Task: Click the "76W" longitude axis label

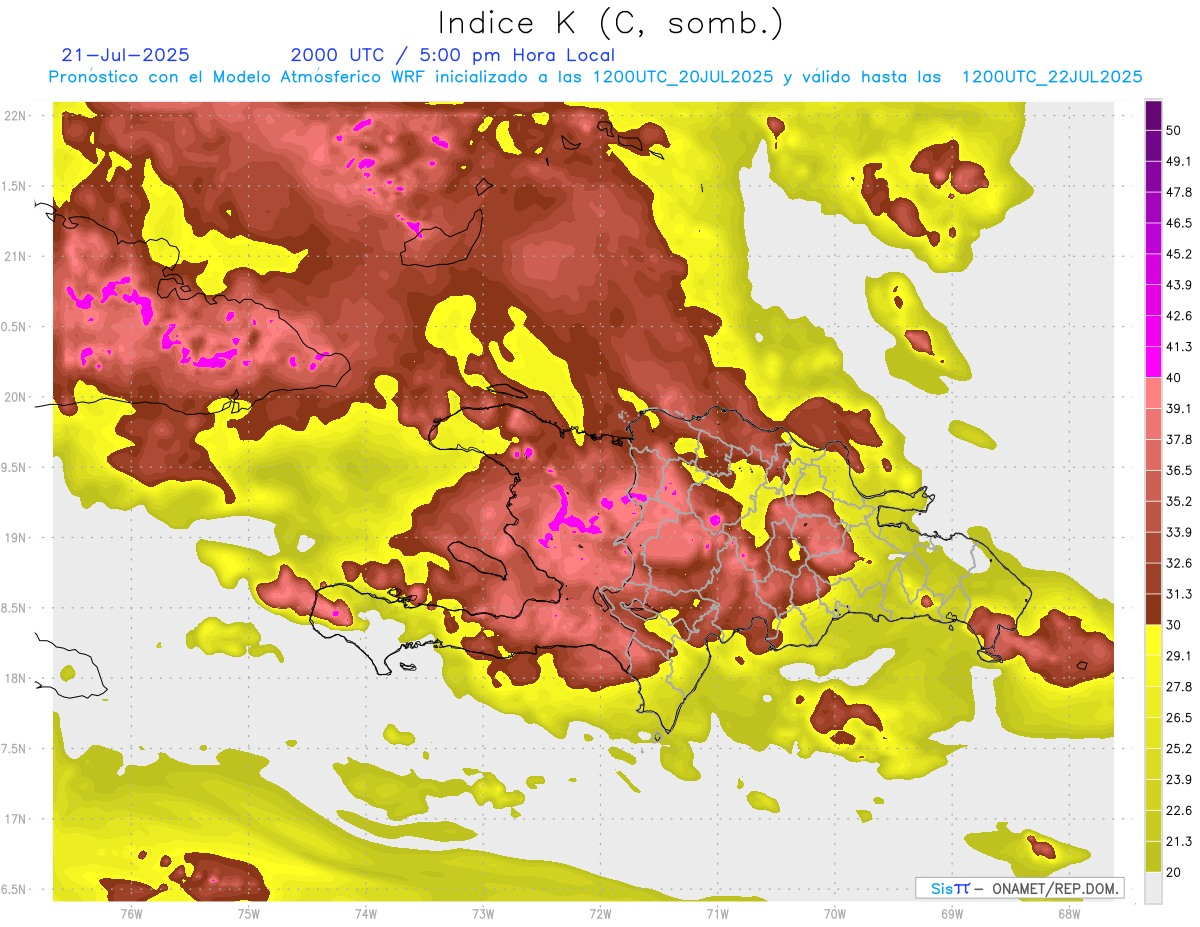Action: [131, 913]
